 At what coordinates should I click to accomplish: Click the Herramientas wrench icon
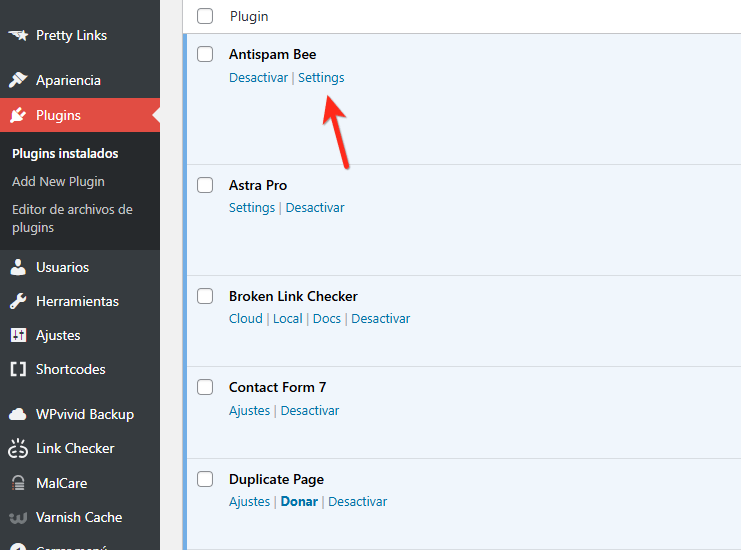click(x=18, y=301)
